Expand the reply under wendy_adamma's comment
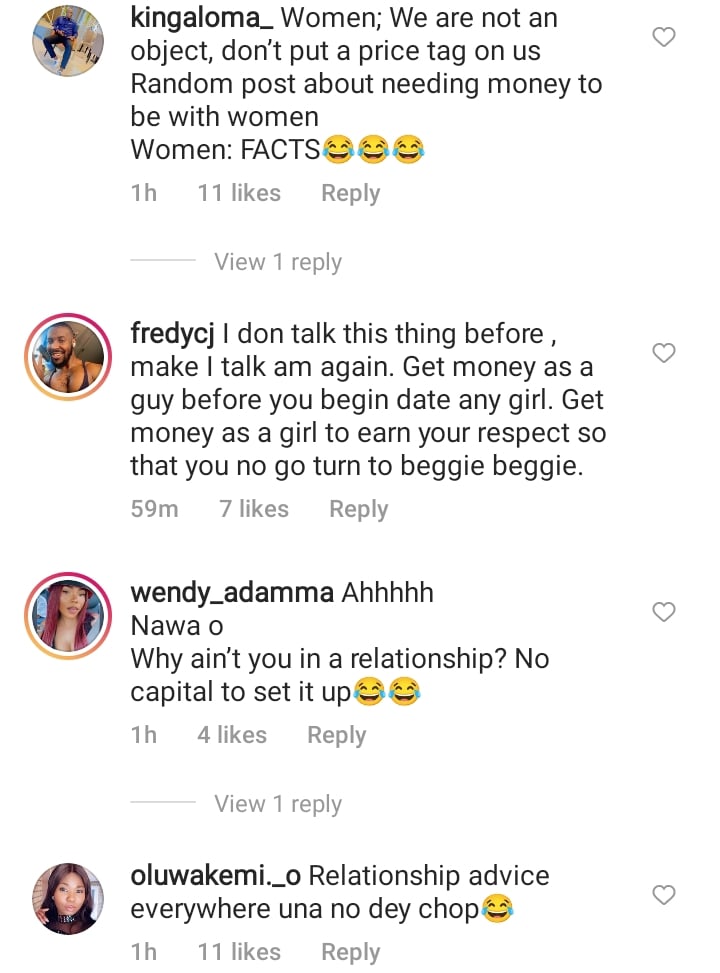This screenshot has width=720, height=973. (x=277, y=804)
